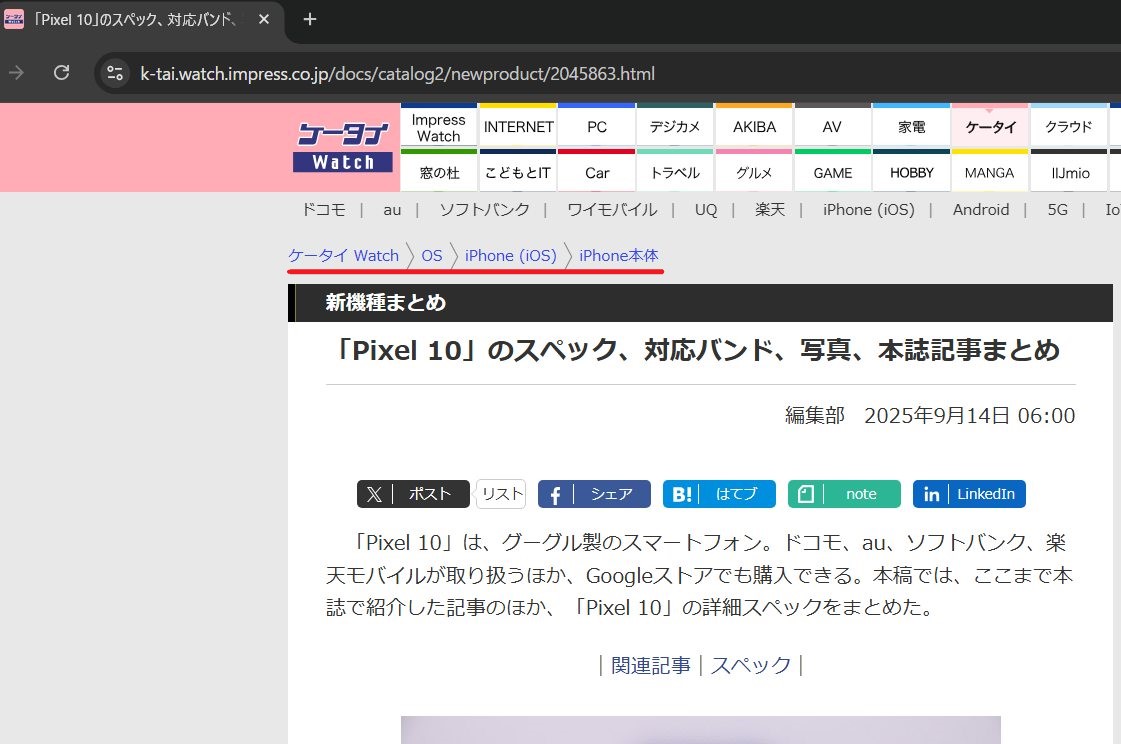Open a new browser tab with plus icon
This screenshot has width=1121, height=744.
tap(310, 19)
